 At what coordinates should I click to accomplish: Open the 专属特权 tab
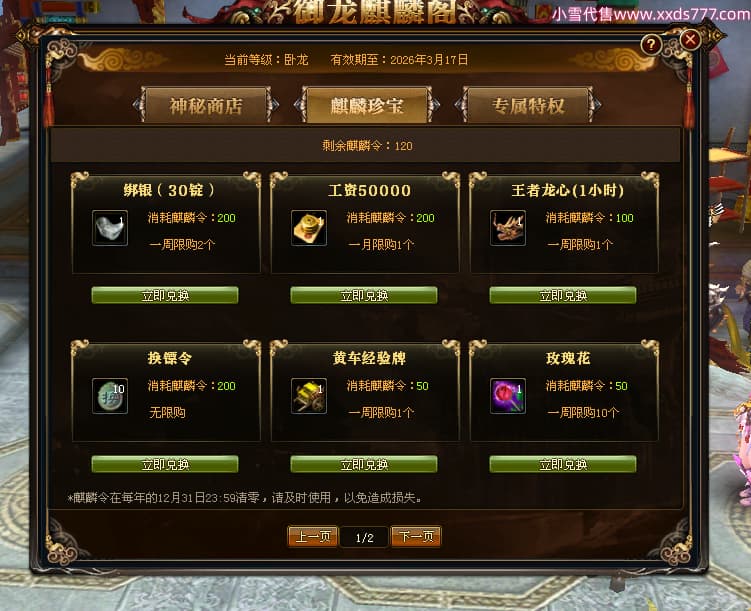(x=528, y=105)
